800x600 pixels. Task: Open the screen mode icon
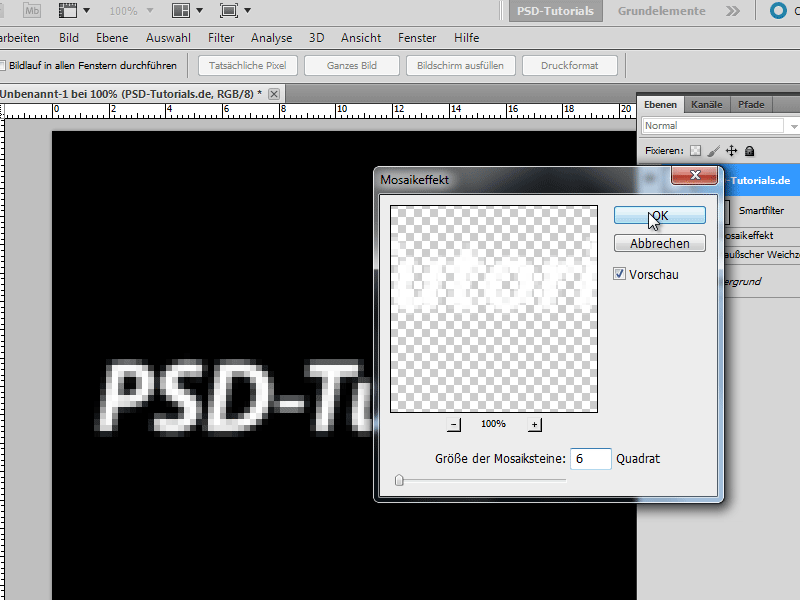pos(229,10)
